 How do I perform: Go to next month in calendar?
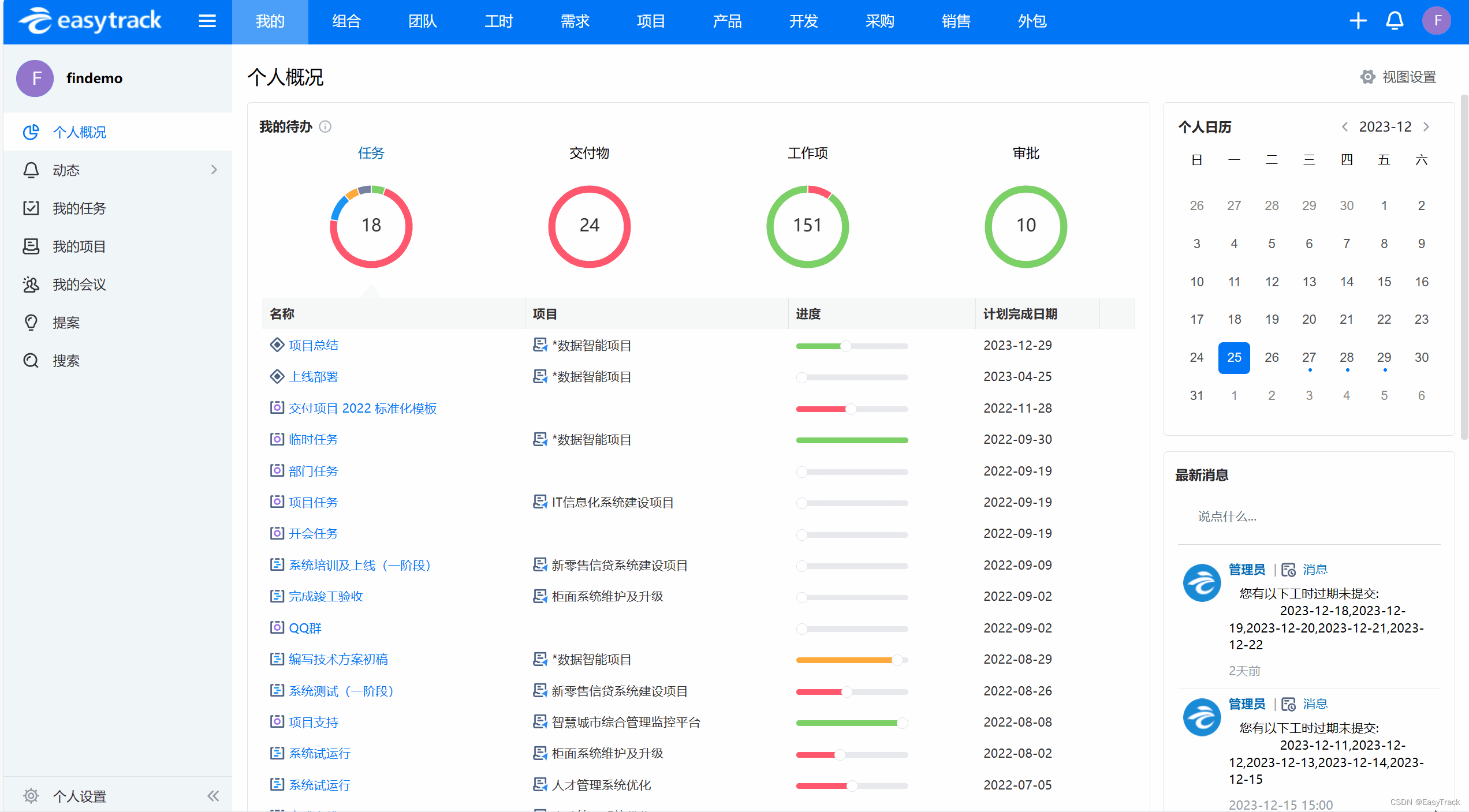(1426, 126)
